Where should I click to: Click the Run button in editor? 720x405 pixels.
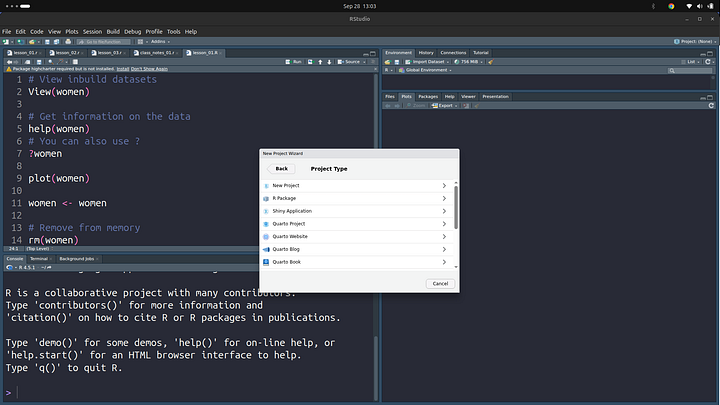tap(293, 62)
